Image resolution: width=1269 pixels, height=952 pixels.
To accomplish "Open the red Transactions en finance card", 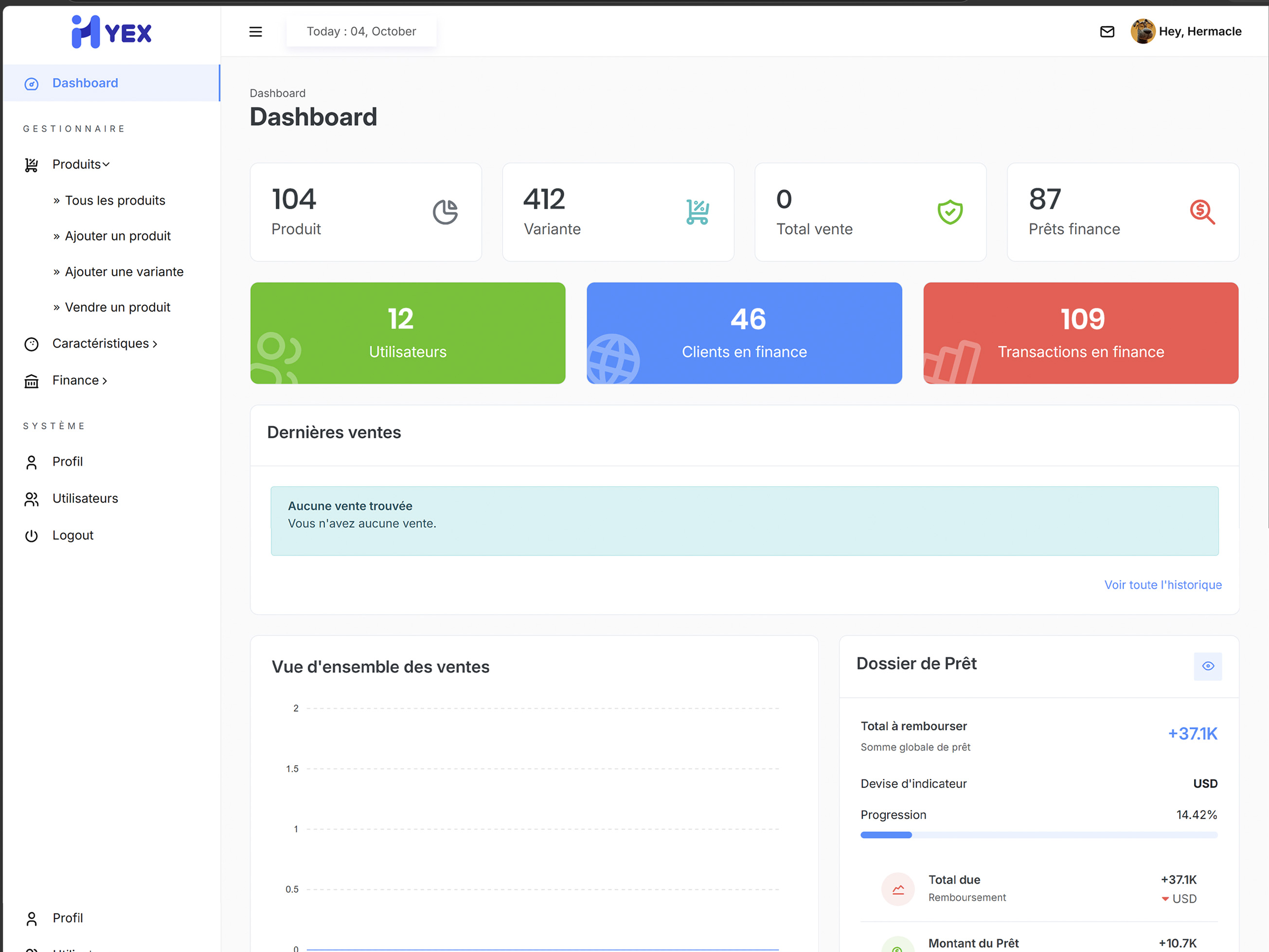I will 1081,333.
